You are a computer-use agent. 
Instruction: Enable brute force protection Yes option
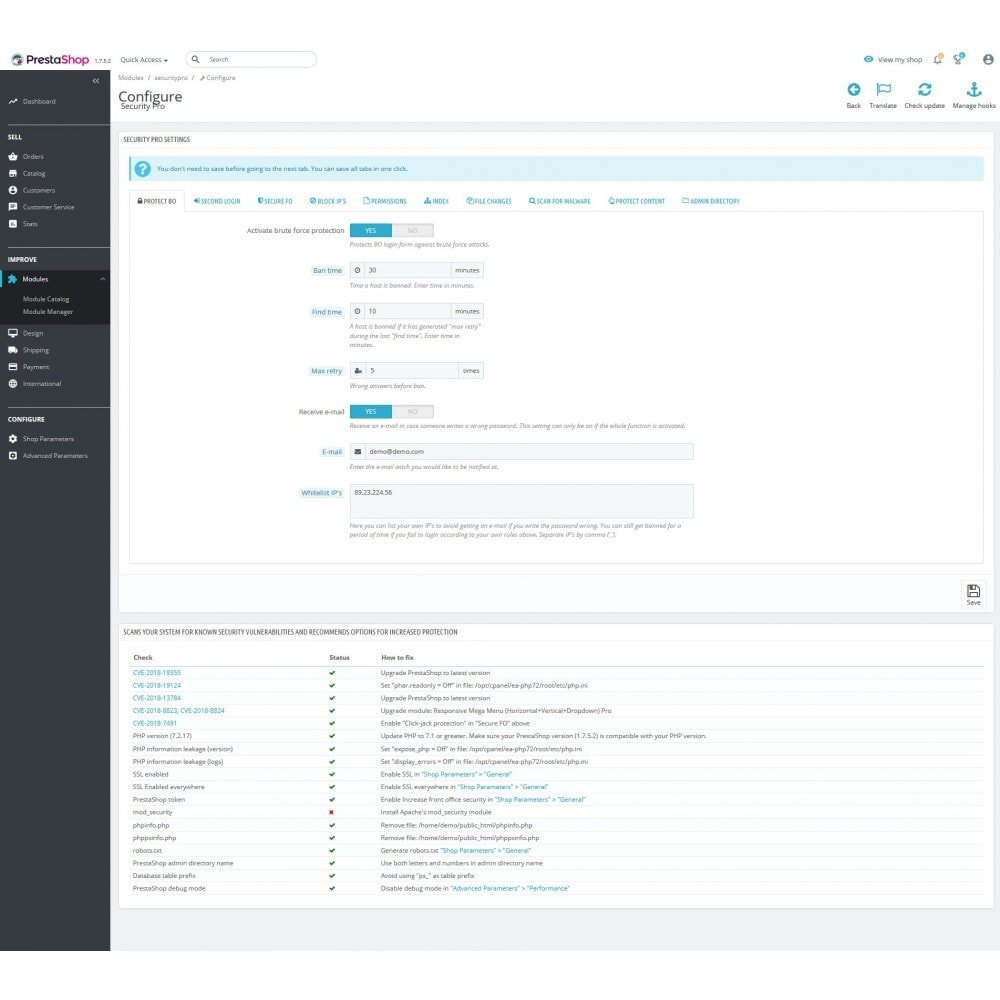tap(371, 230)
